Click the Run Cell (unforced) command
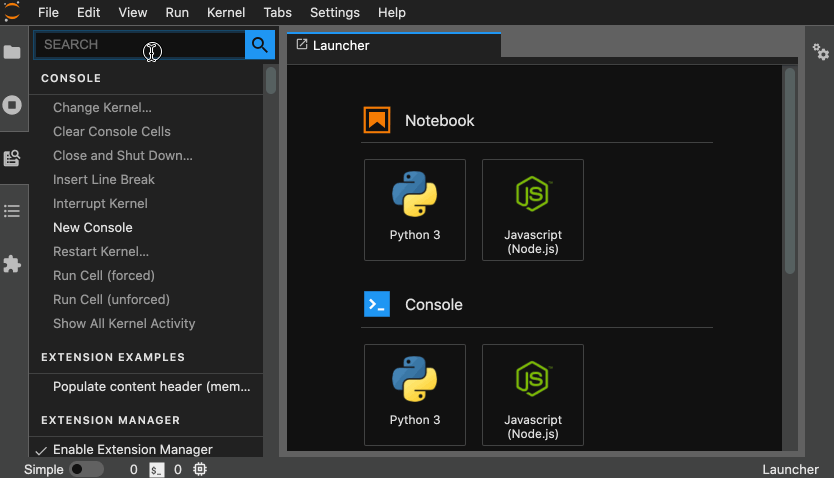 [x=111, y=299]
